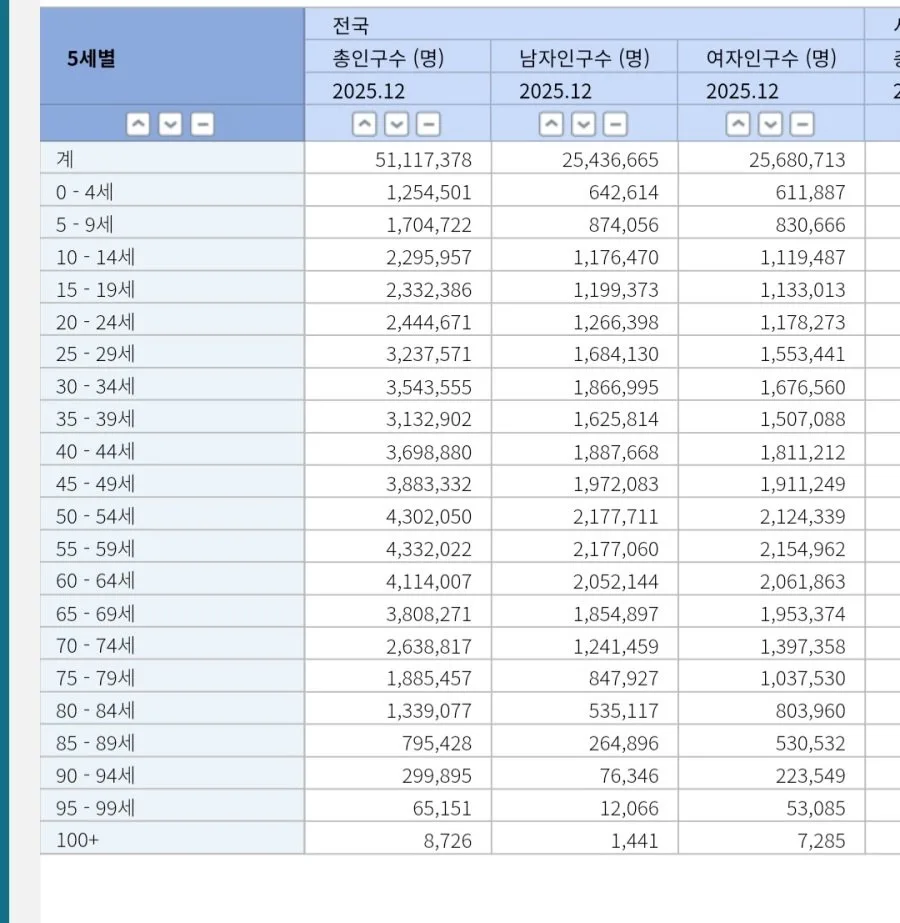
Task: Reset 여자인구수 column sort with minus icon
Action: click(x=802, y=124)
